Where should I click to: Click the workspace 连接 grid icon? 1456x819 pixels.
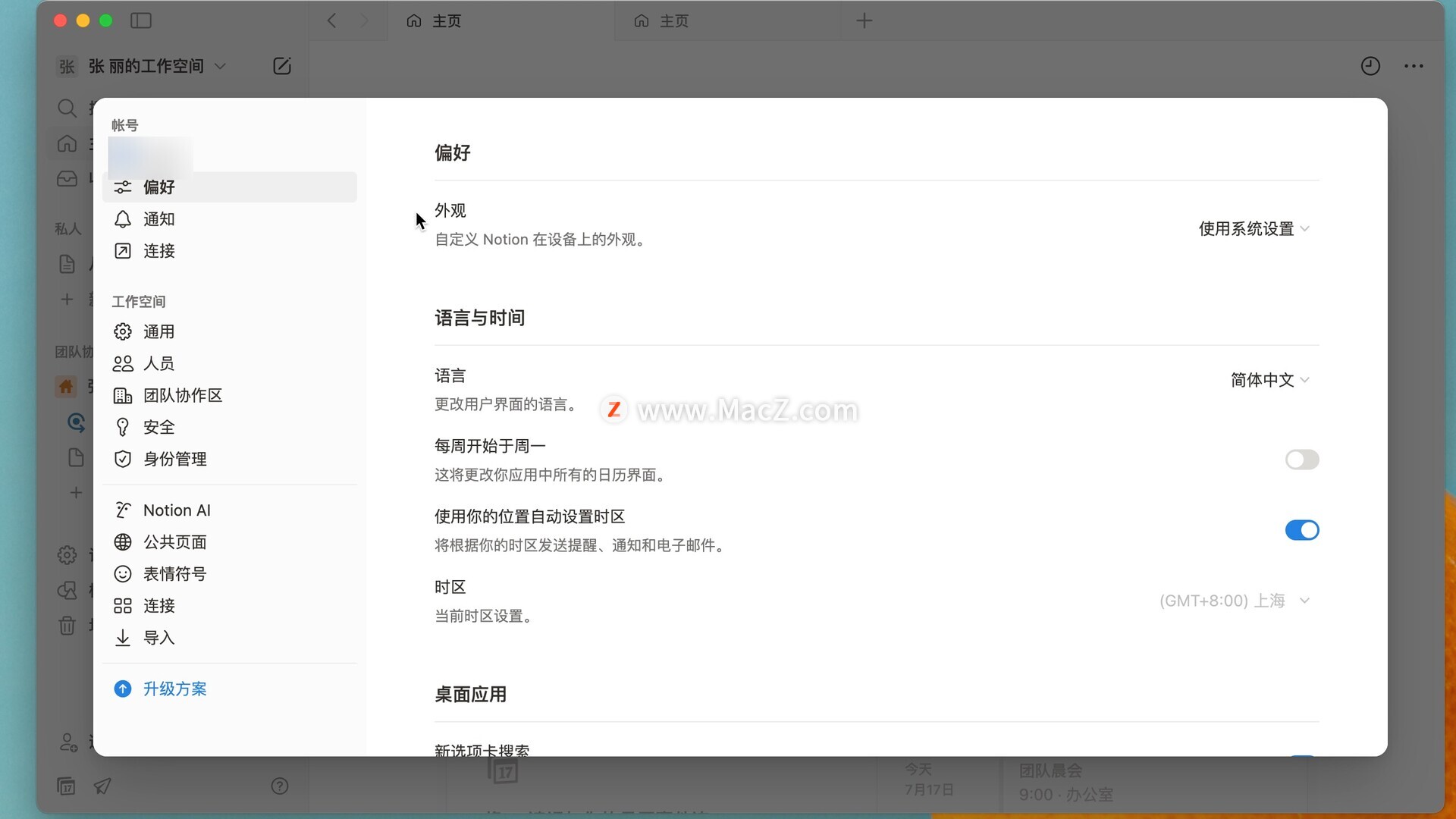point(122,606)
